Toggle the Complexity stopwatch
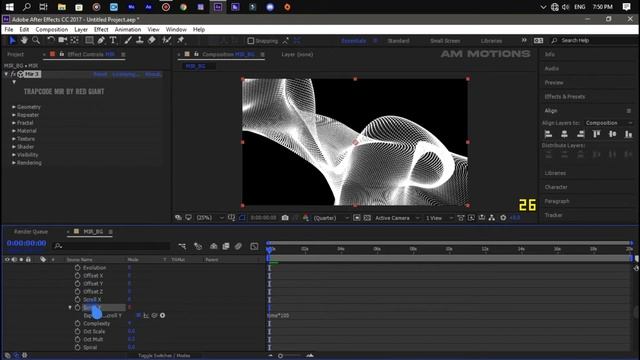The height and width of the screenshot is (360, 640). coord(78,324)
